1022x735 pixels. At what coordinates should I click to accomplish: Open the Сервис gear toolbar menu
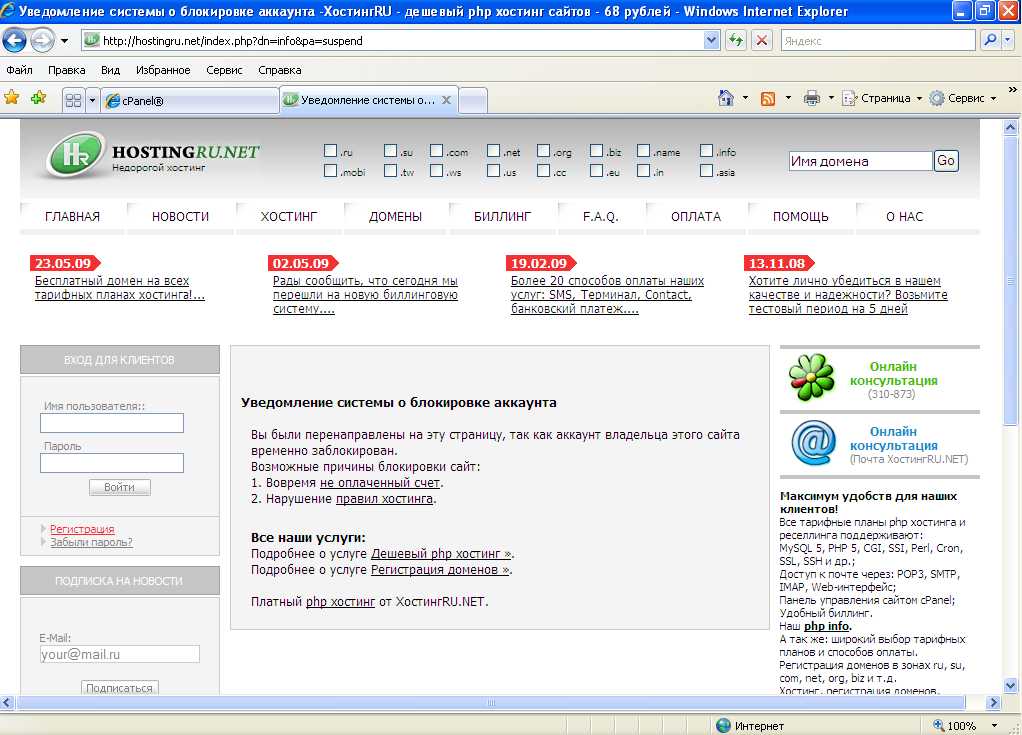coord(963,98)
